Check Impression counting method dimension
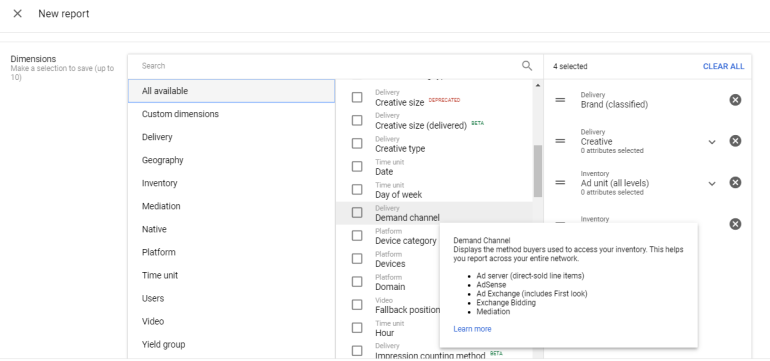The image size is (770, 361). coord(357,351)
